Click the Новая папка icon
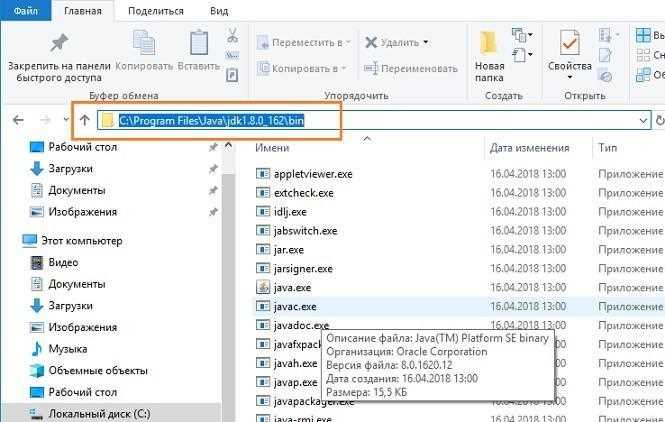Screen dimensions: 665x422 [x=489, y=42]
